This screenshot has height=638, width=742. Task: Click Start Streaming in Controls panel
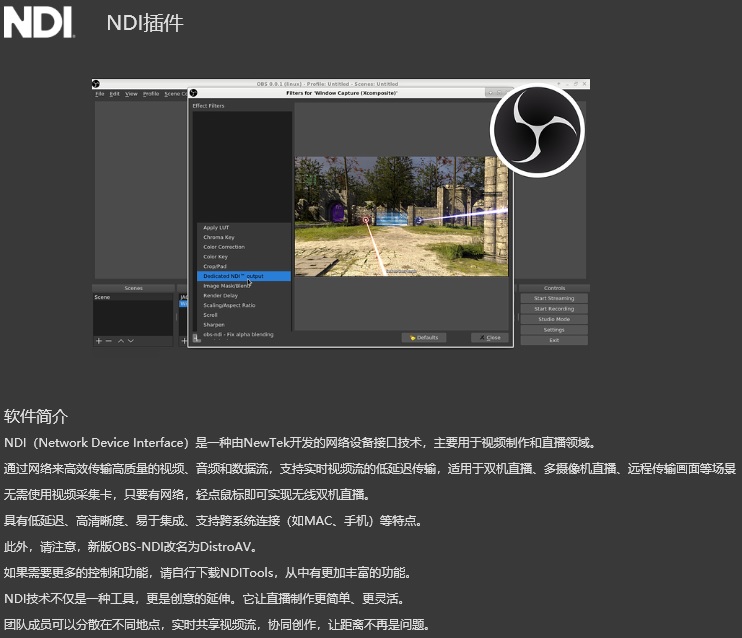tap(554, 298)
